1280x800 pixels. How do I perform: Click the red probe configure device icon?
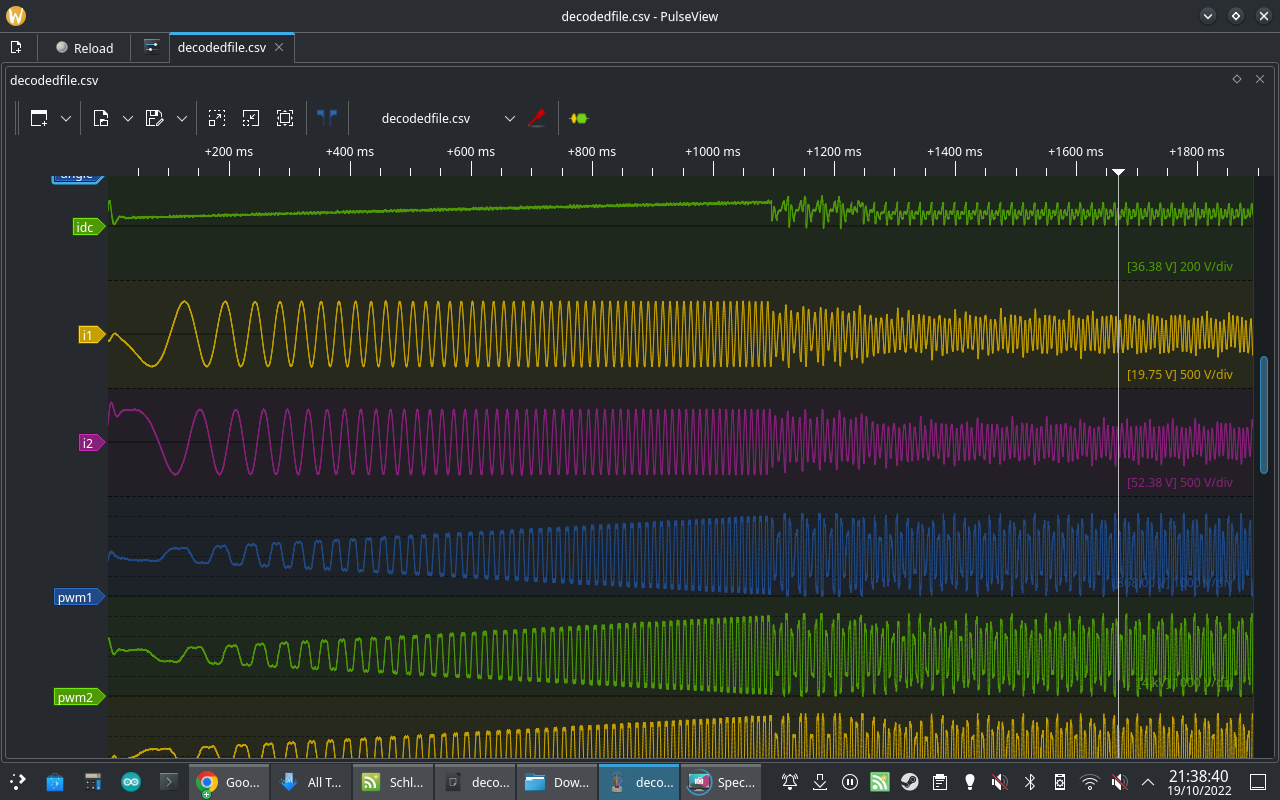click(x=537, y=118)
